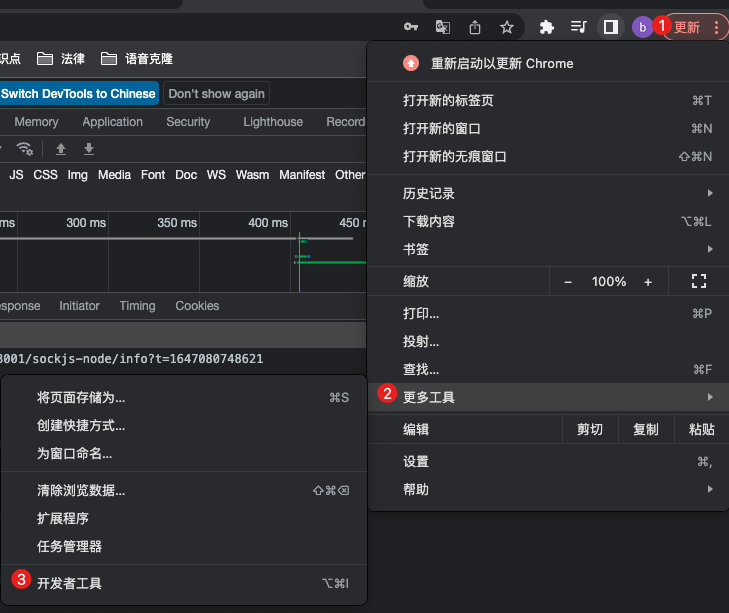Open the Timing request detail tab
This screenshot has height=613, width=729.
pyautogui.click(x=138, y=306)
